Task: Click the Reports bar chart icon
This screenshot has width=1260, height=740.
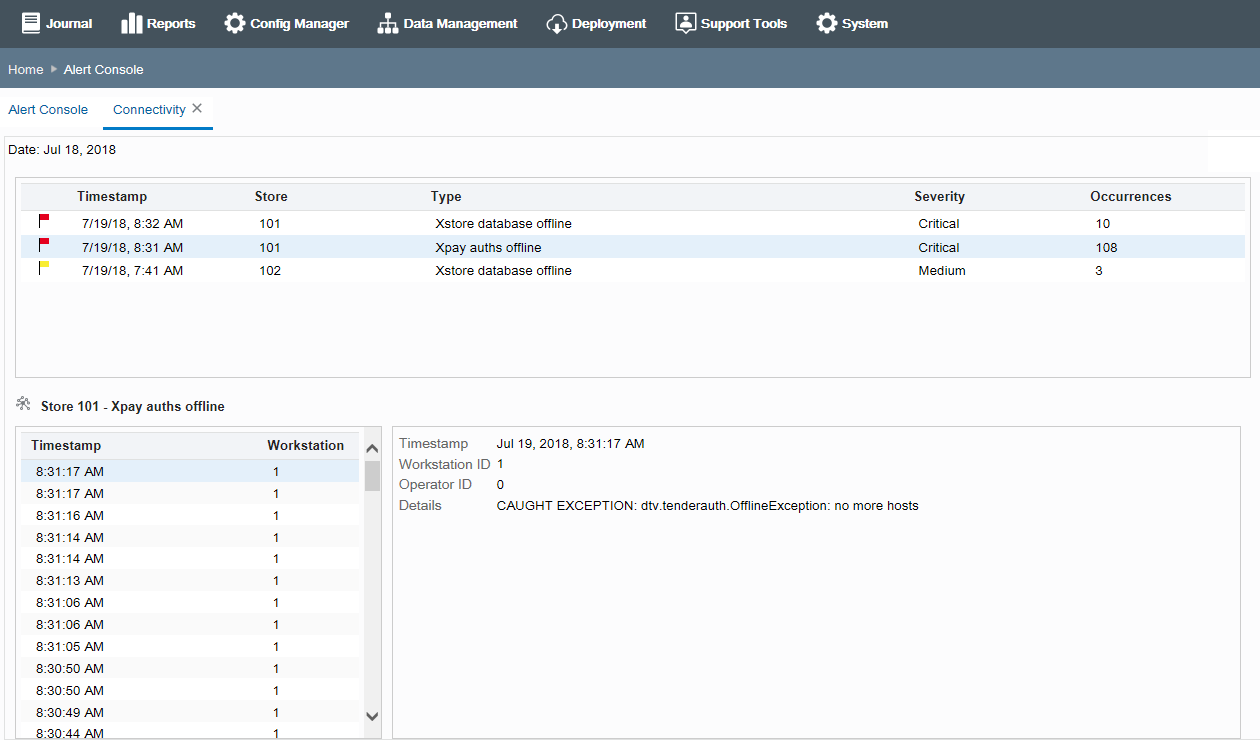Action: tap(132, 23)
